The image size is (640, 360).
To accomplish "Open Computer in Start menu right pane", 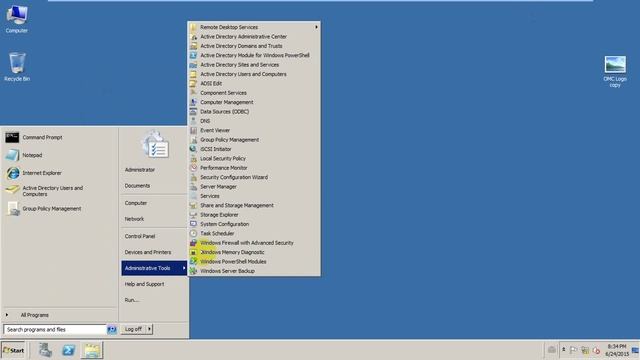I will pos(154,203).
